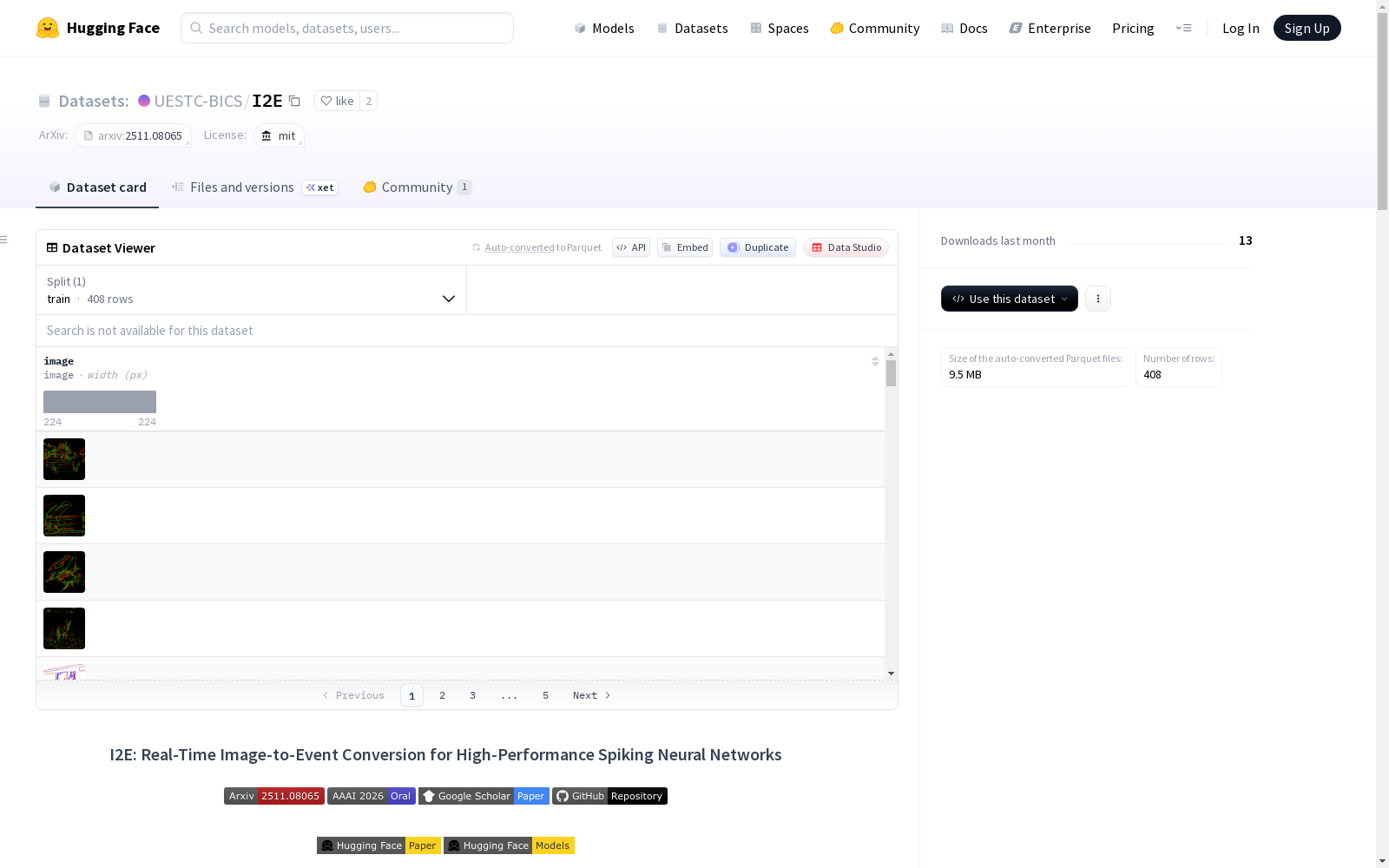Go to page 5 of viewer

[545, 695]
